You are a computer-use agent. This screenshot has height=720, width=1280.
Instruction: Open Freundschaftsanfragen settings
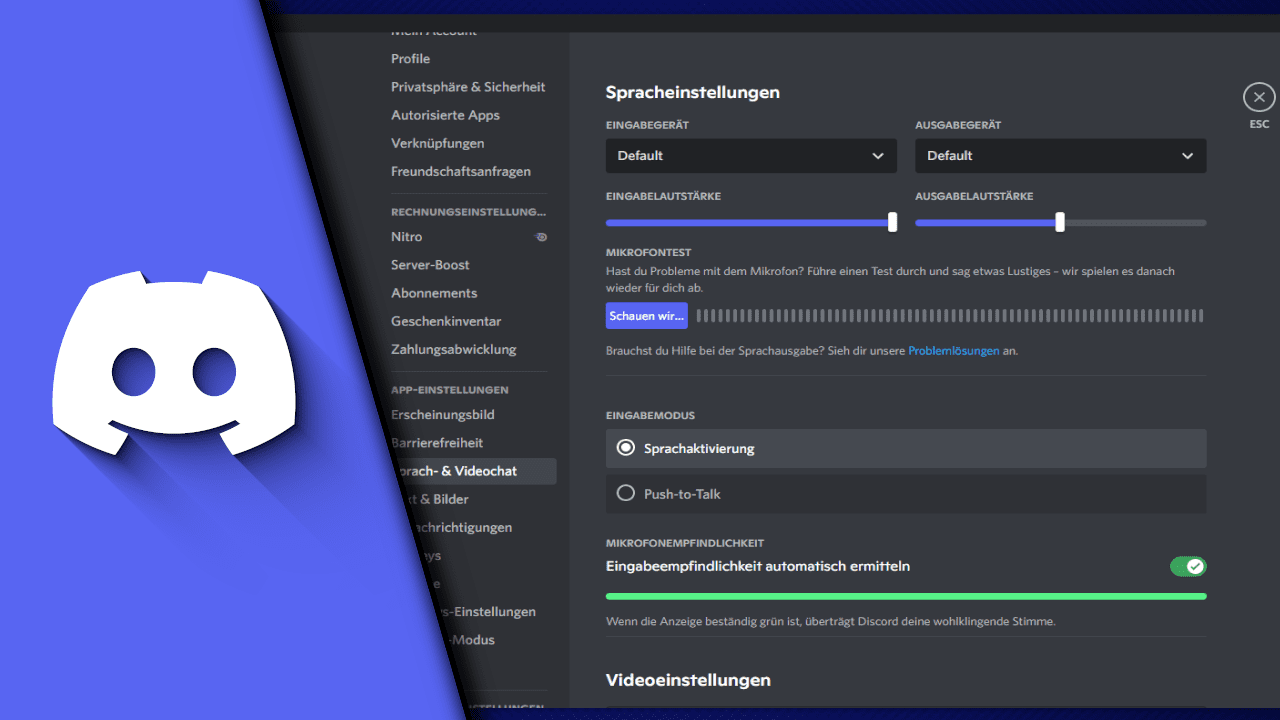(461, 171)
